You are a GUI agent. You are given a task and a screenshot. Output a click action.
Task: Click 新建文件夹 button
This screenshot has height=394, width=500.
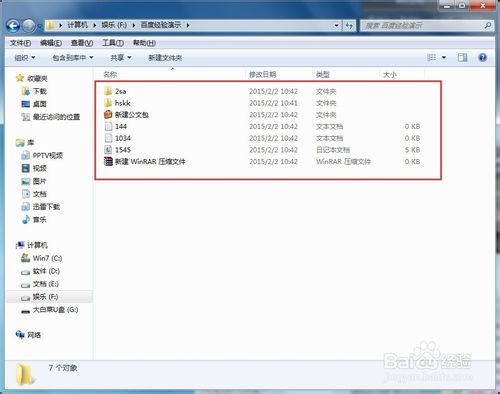165,58
